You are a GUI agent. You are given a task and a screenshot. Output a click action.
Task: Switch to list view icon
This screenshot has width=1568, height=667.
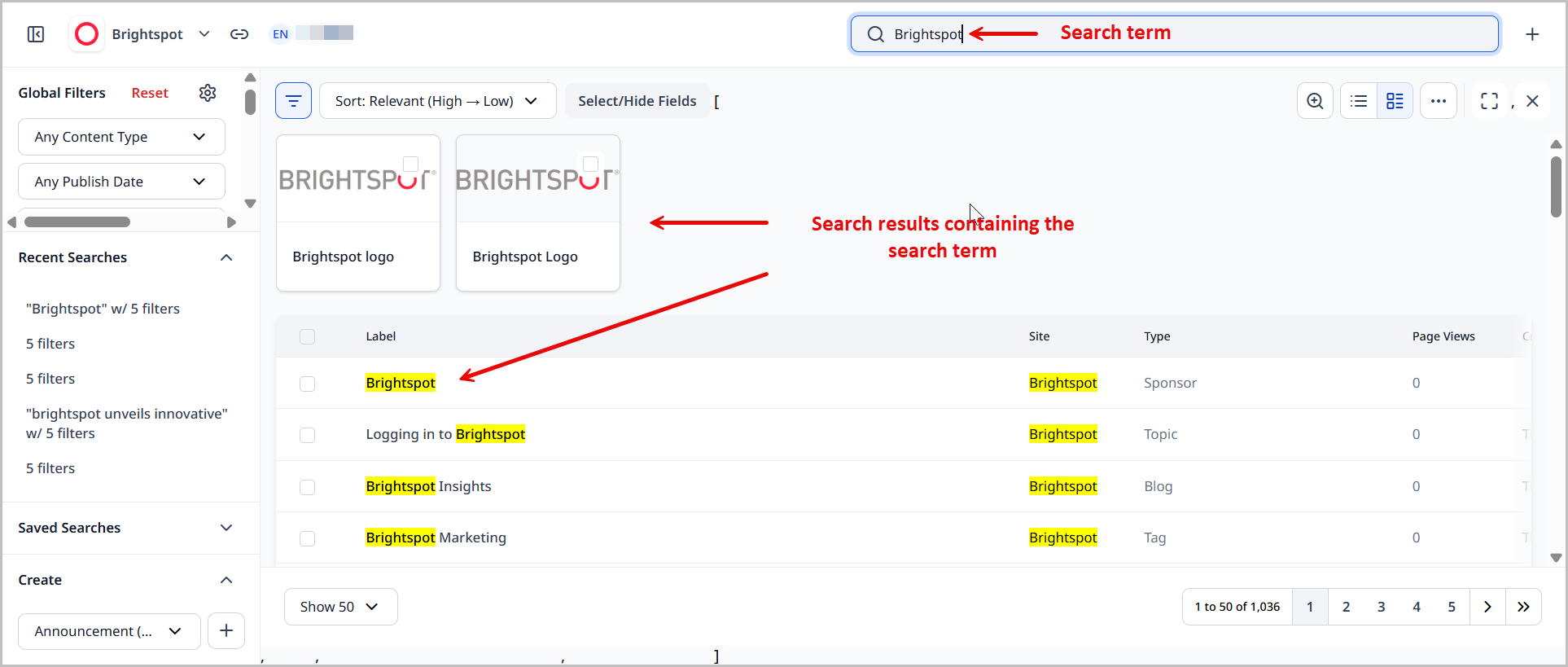[1359, 101]
